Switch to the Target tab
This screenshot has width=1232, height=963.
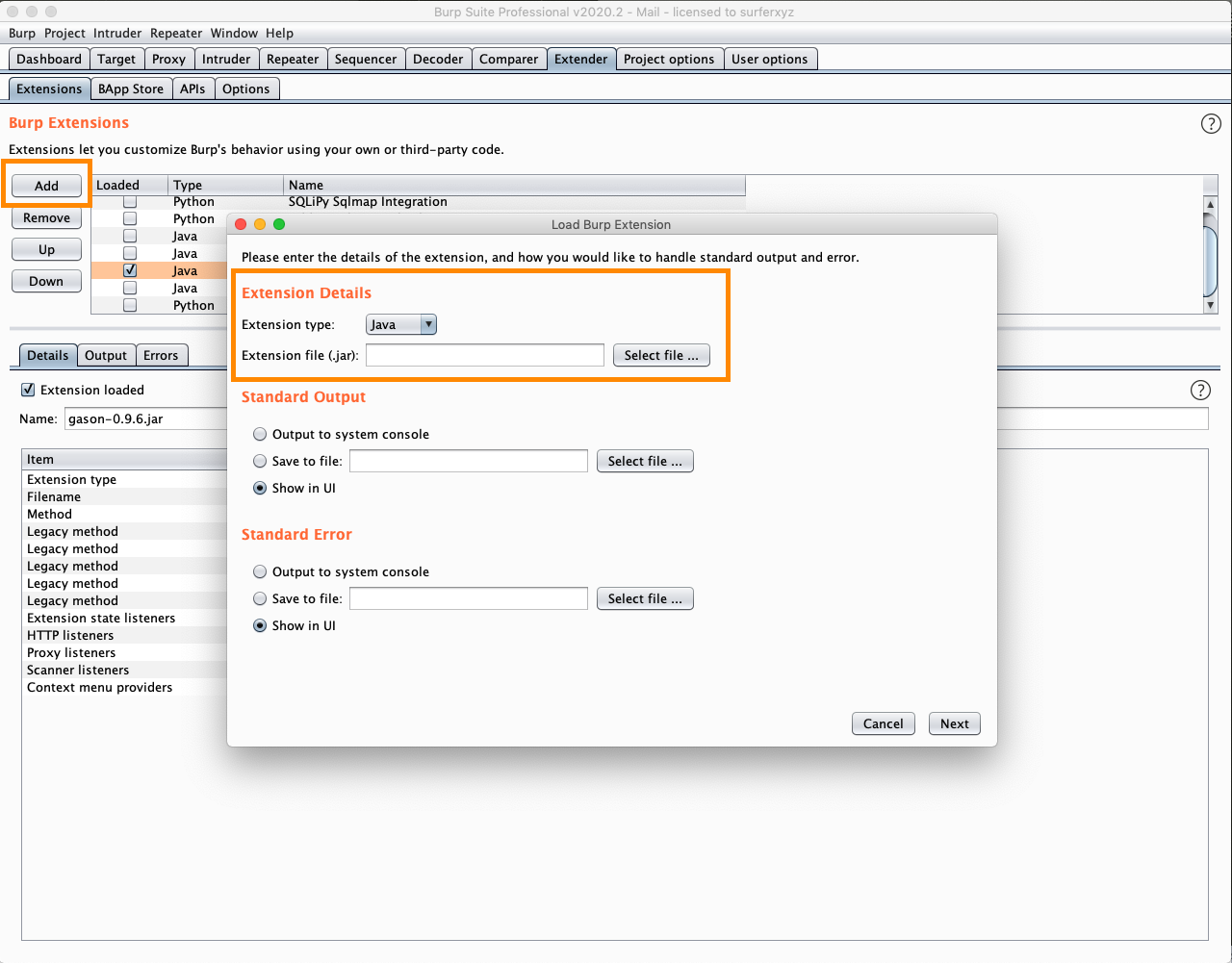tap(116, 59)
